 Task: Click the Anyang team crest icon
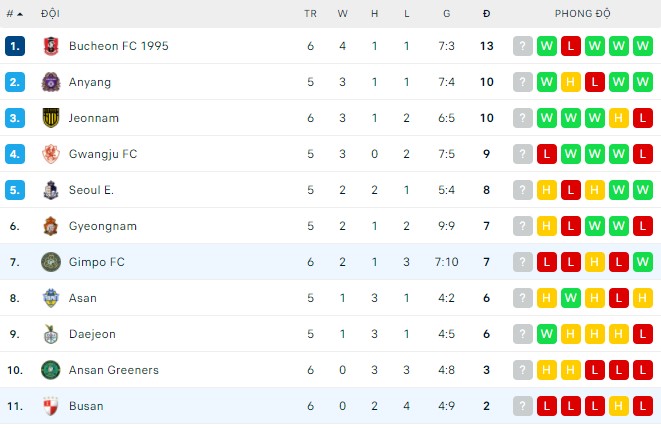pos(51,82)
